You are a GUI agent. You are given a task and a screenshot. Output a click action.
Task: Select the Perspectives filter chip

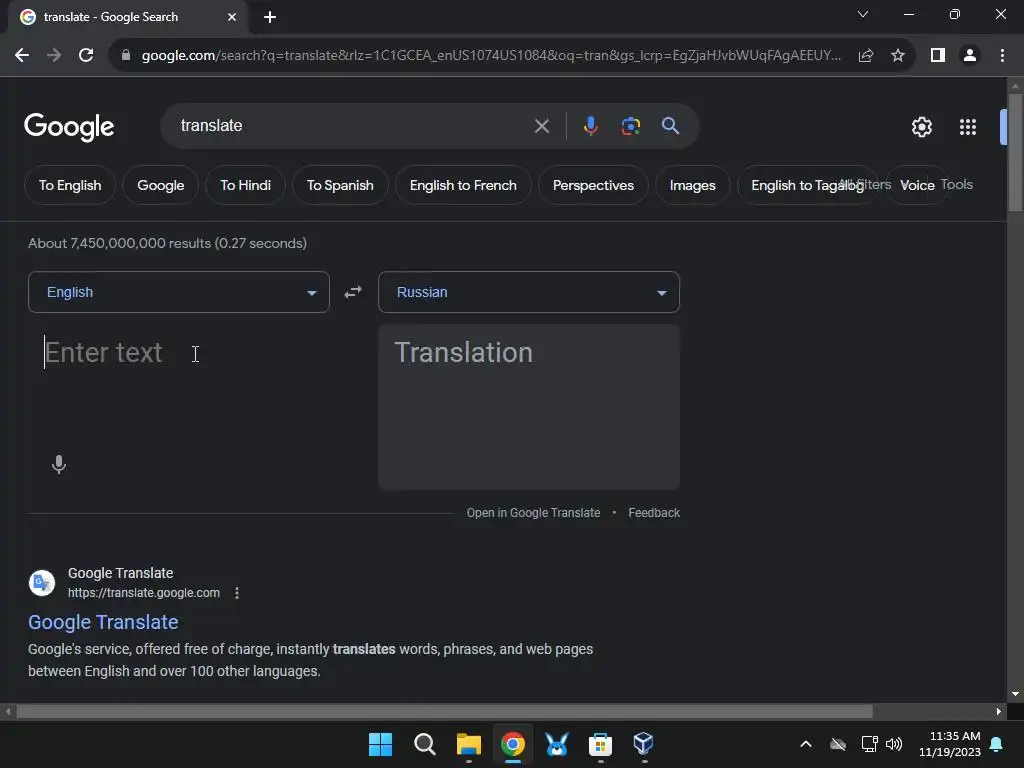(x=593, y=185)
